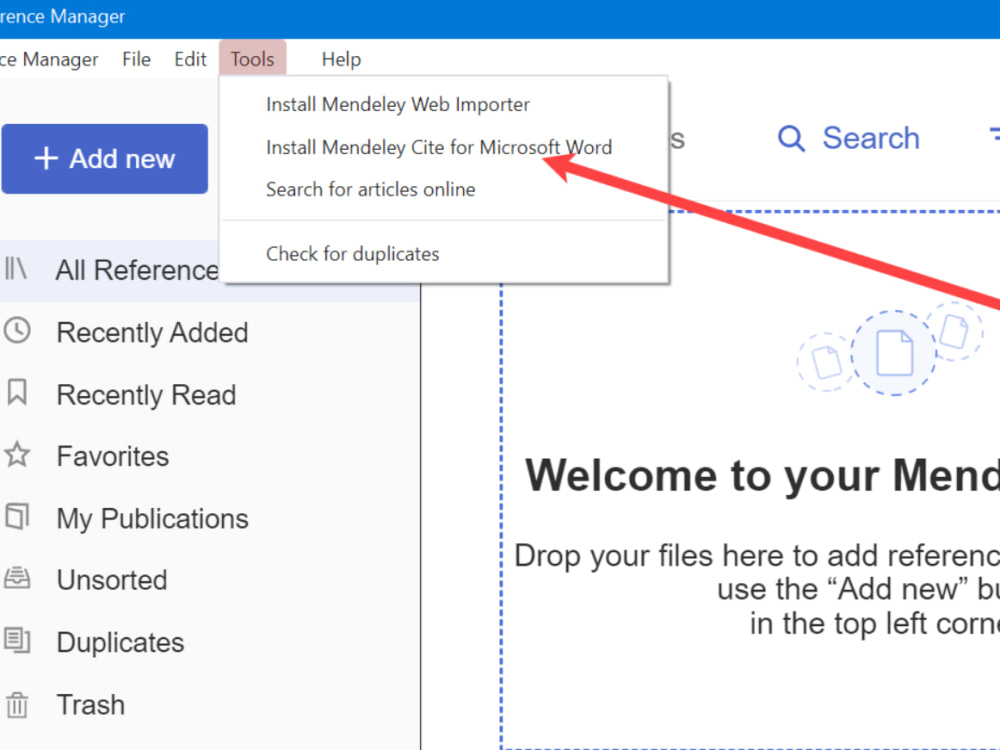The image size is (1000, 750).
Task: Click the Add new button
Action: (105, 159)
